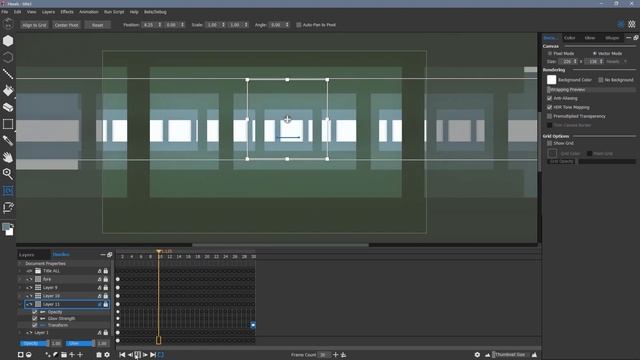Toggle lock on Layer 9
The image size is (640, 360).
pos(106,287)
